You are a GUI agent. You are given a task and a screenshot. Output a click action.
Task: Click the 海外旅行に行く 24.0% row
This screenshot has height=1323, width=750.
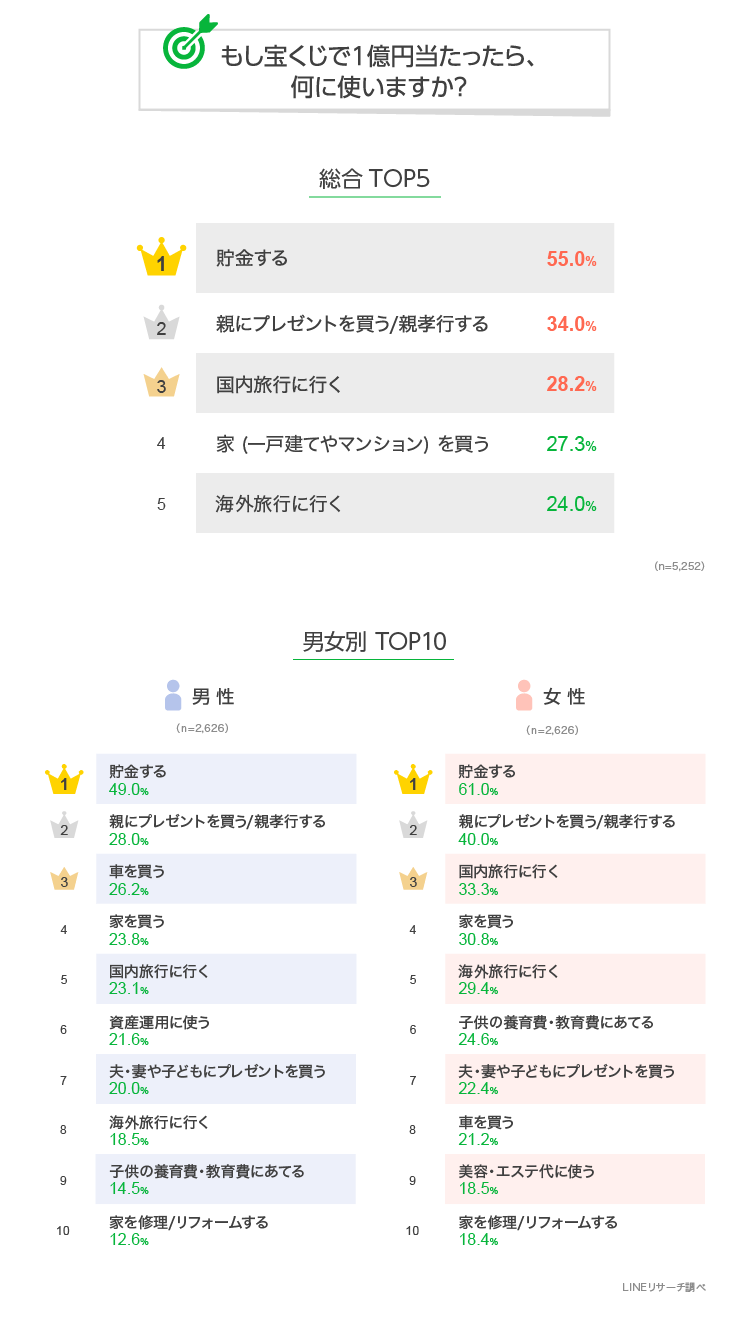(404, 503)
